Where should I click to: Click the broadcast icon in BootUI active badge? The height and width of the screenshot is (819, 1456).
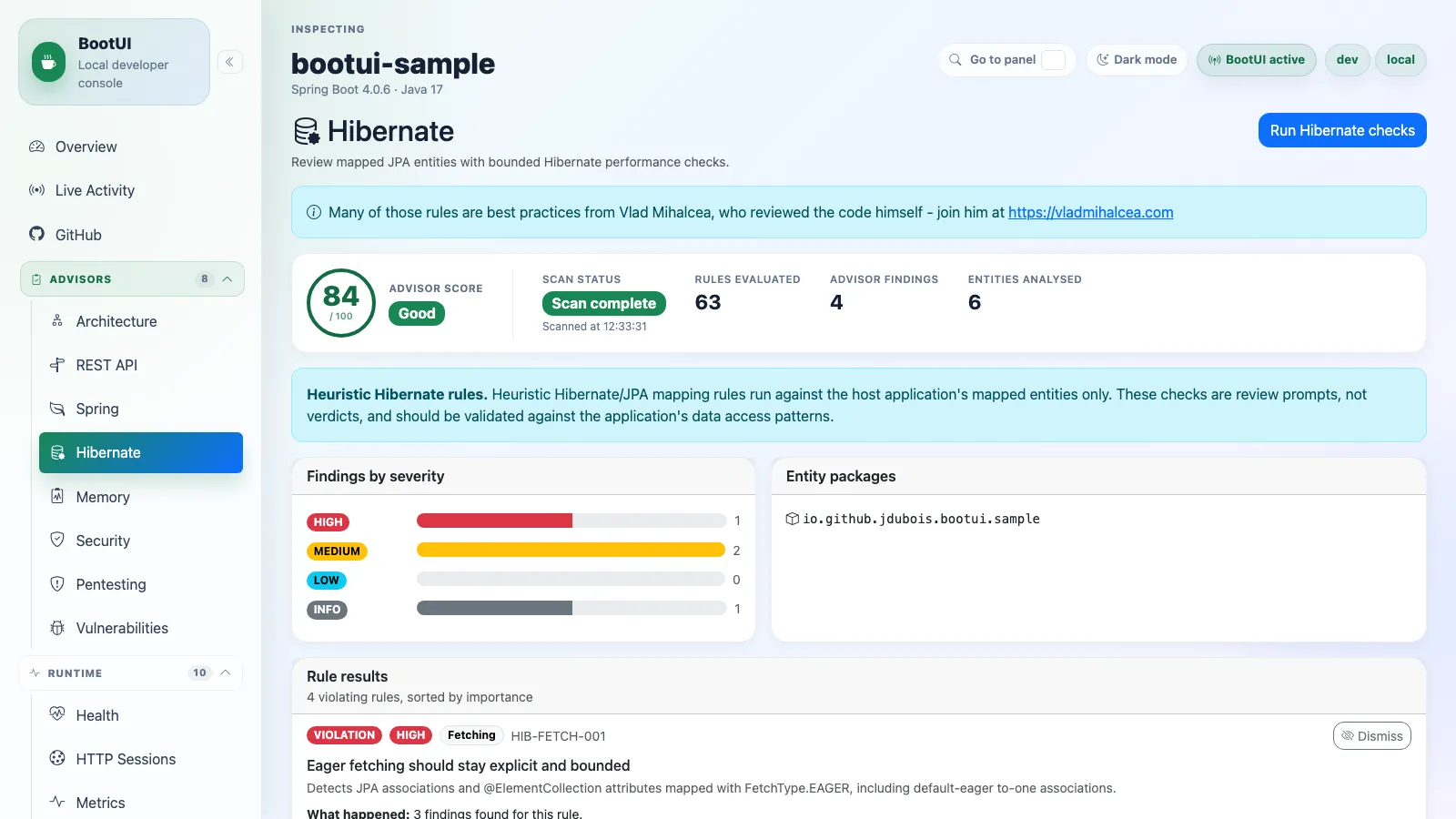click(x=1215, y=60)
